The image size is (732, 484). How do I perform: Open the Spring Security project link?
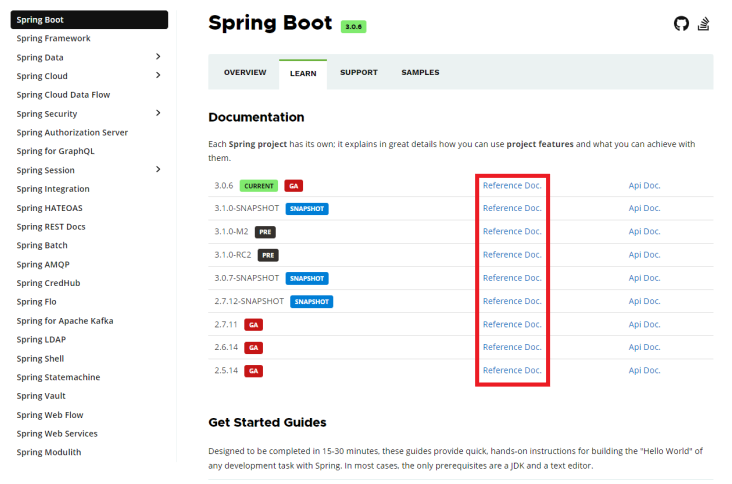47,114
